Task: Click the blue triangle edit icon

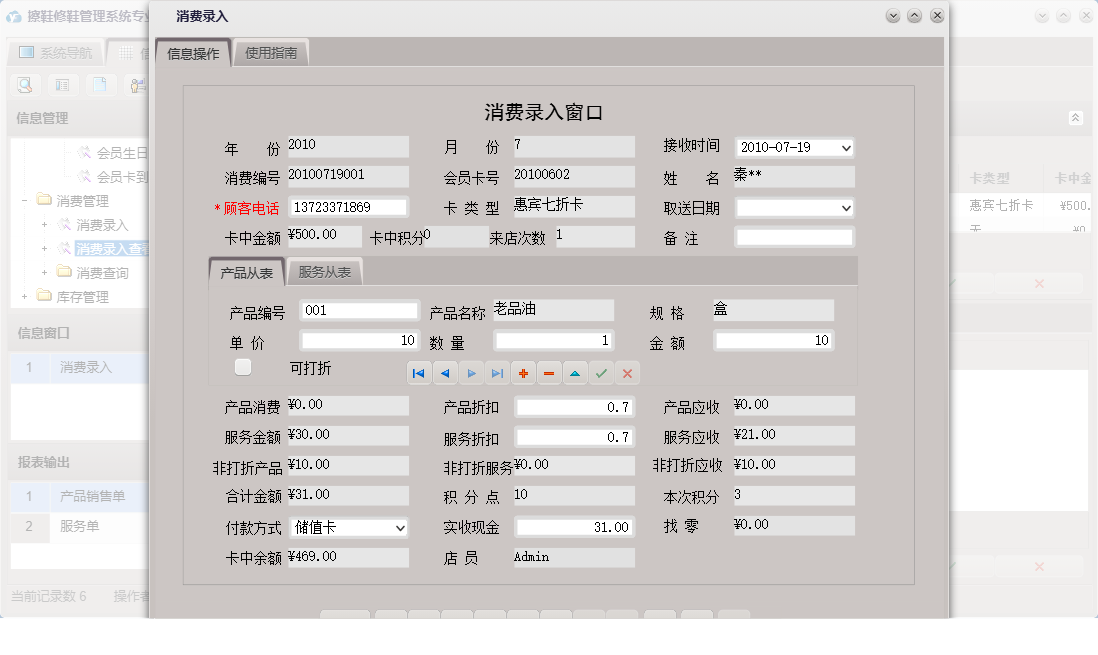Action: point(573,373)
